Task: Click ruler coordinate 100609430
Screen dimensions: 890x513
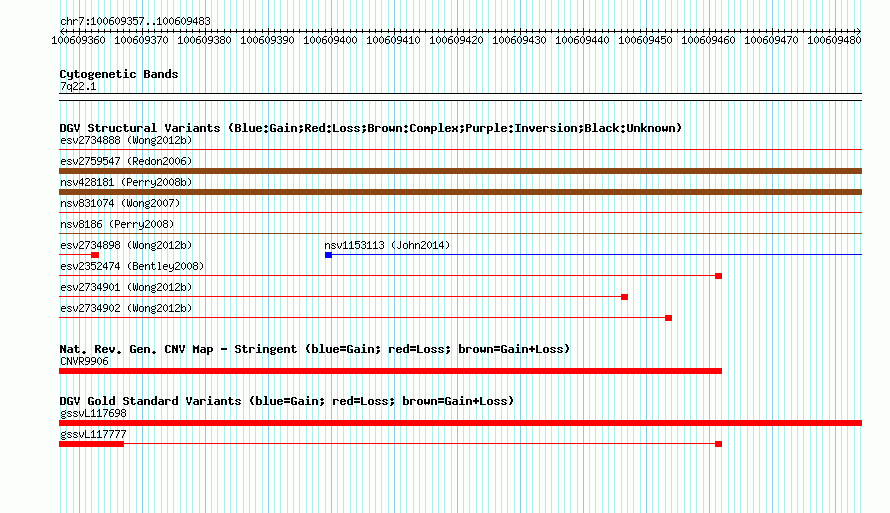Action: point(519,40)
